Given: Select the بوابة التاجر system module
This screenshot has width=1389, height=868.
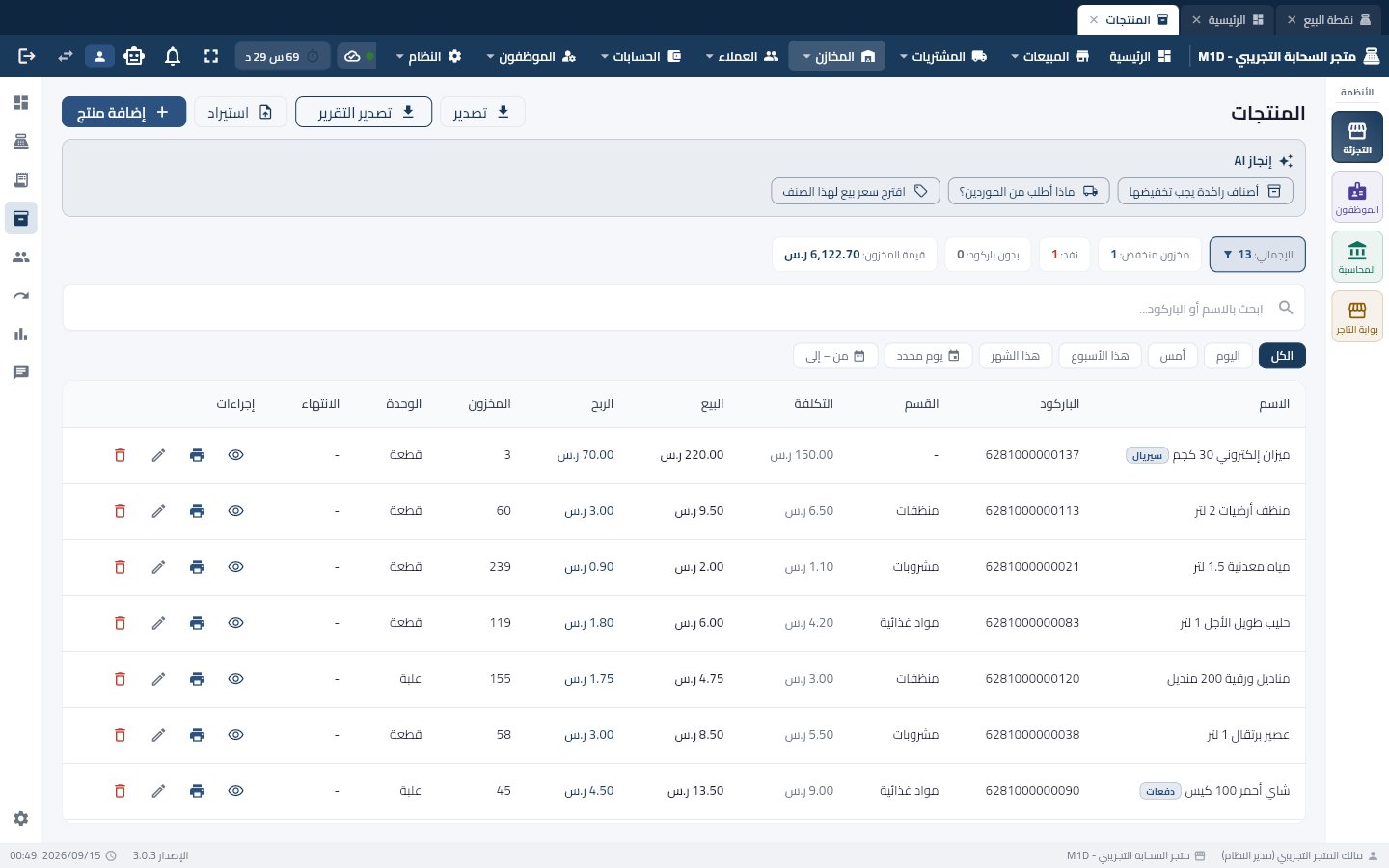Looking at the screenshot, I should pos(1357,316).
